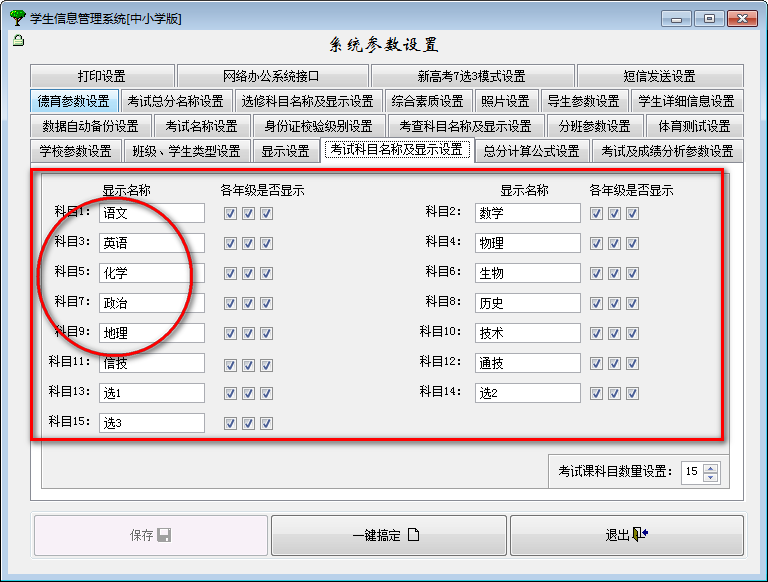Toggle the third checkbox for 科目10 技术
This screenshot has width=768, height=582.
click(x=632, y=333)
